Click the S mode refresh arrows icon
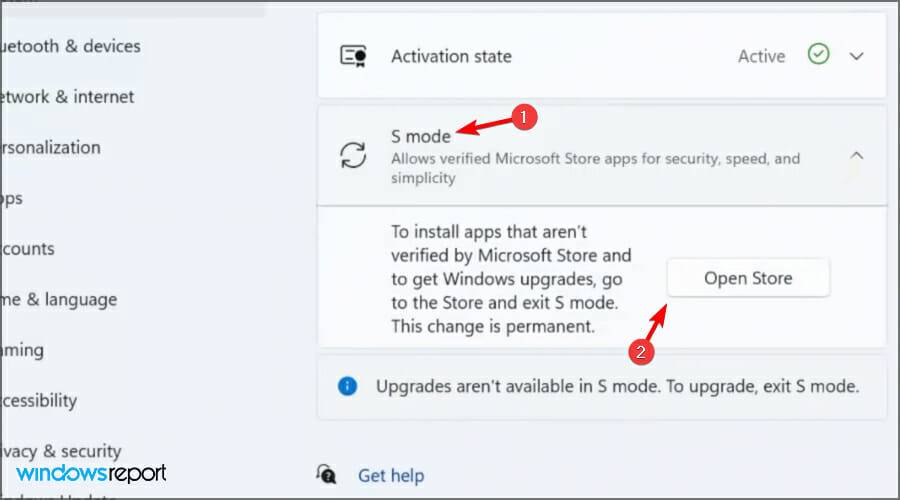Screen dimensions: 900x500 [353, 155]
